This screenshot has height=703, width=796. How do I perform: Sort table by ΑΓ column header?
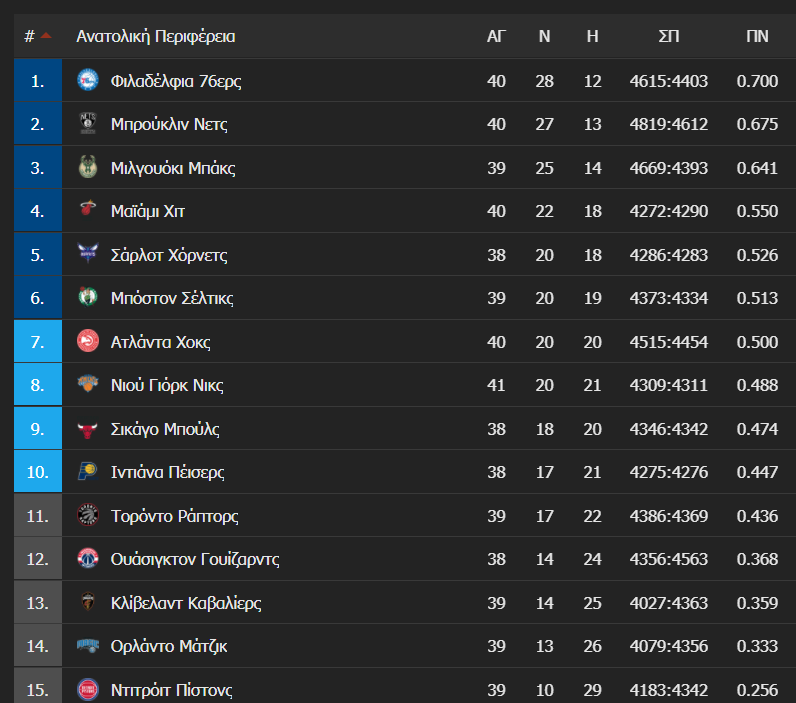tap(496, 37)
